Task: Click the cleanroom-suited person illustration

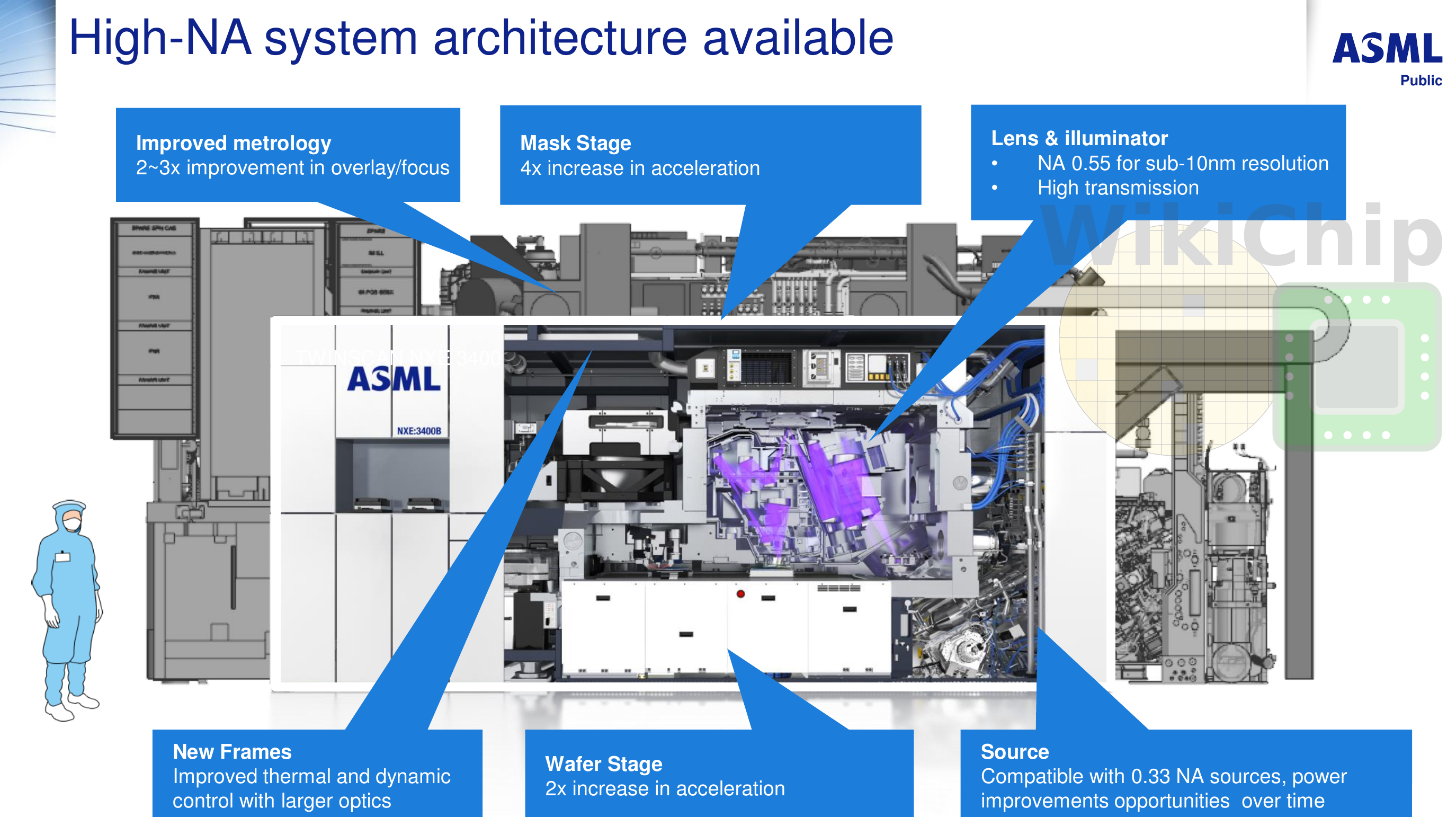Action: 67,610
